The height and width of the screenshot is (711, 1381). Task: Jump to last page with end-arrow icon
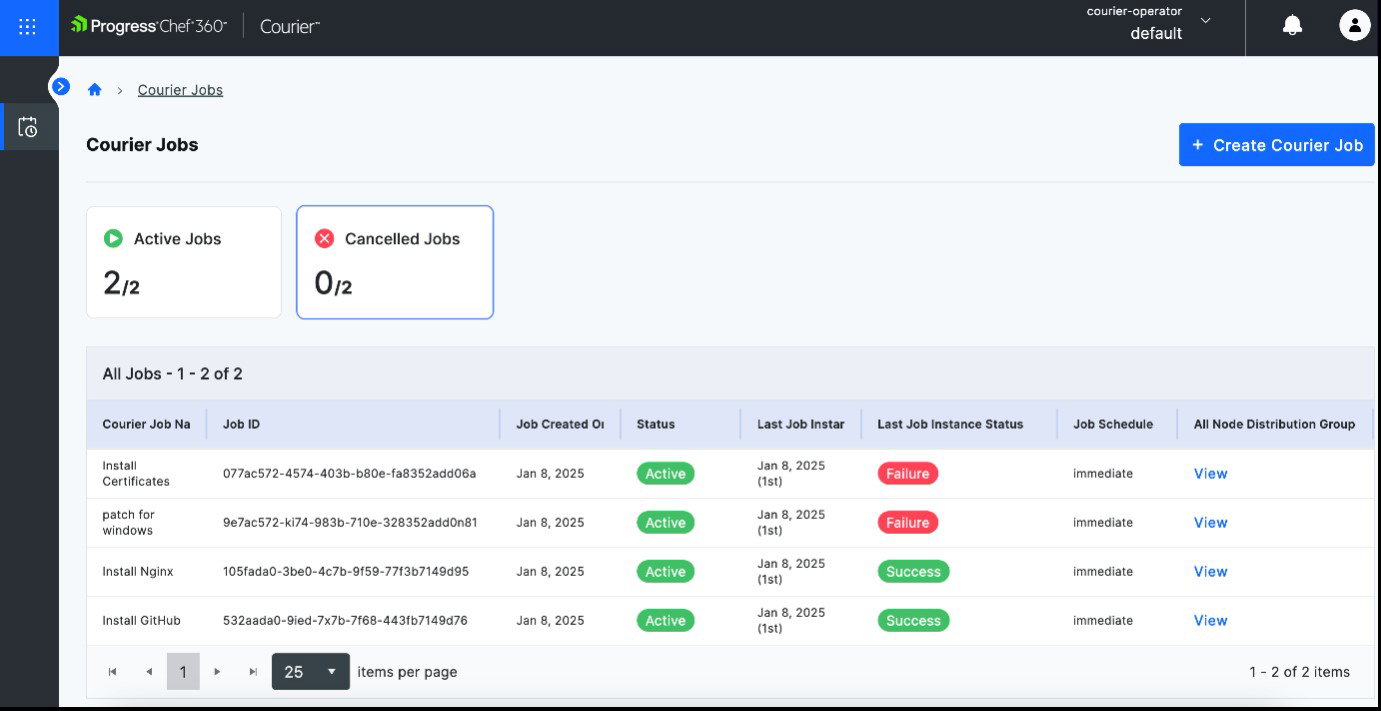coord(252,671)
